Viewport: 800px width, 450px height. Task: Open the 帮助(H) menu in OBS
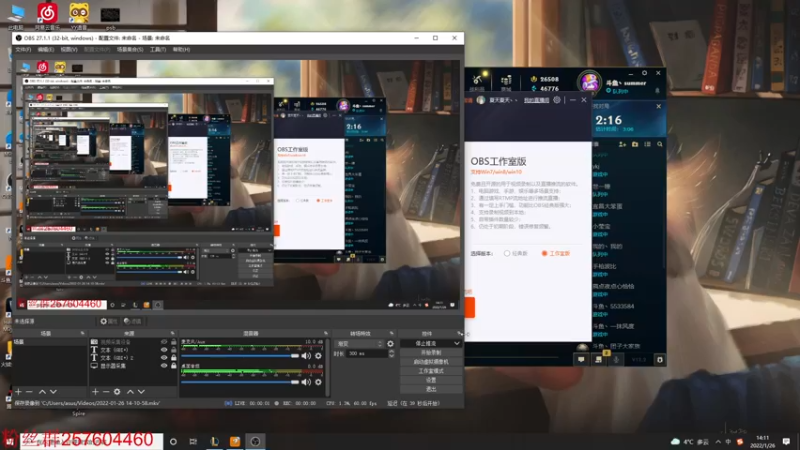[181, 49]
